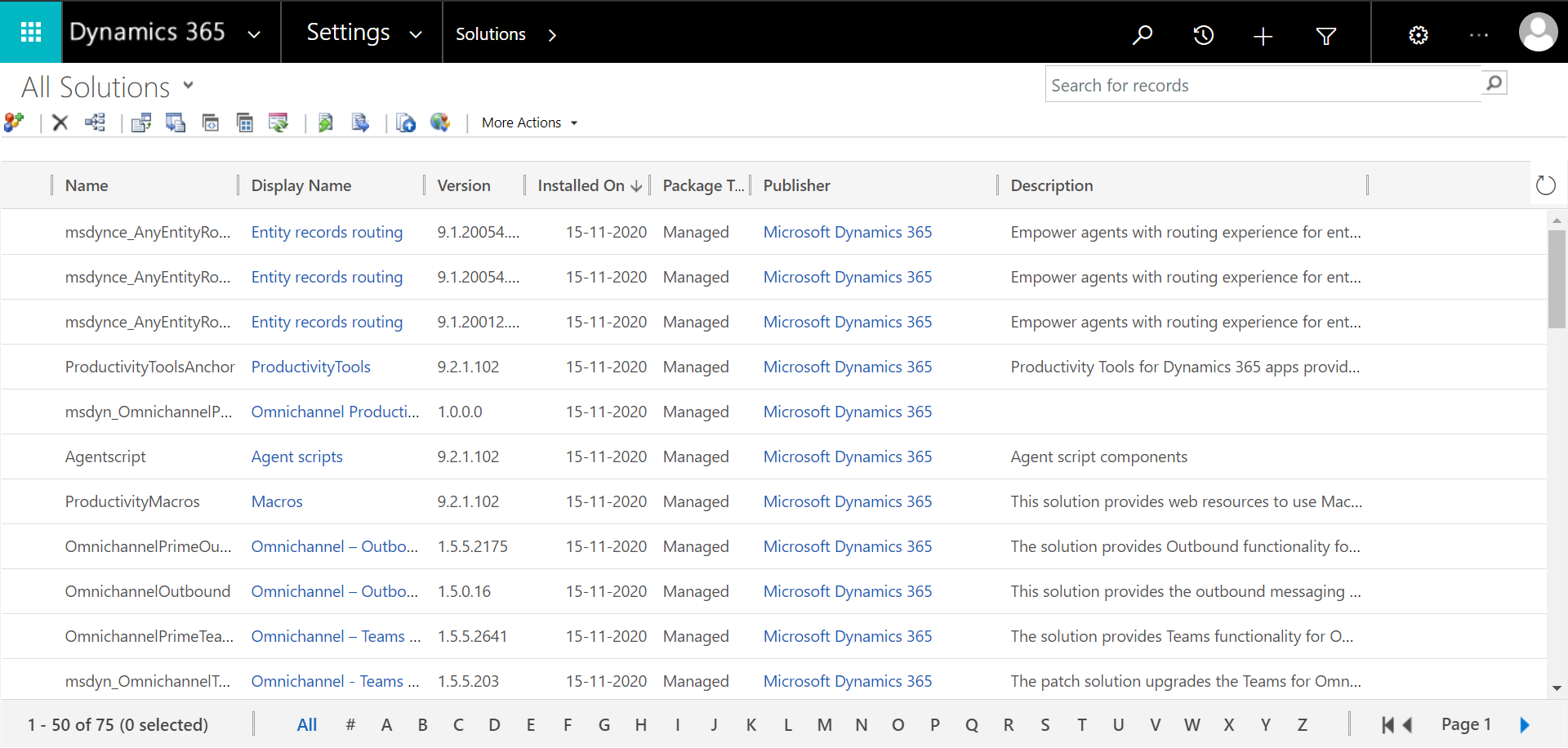
Task: Open publisher link Microsoft Dynamics 365 for Macros
Action: (x=847, y=501)
